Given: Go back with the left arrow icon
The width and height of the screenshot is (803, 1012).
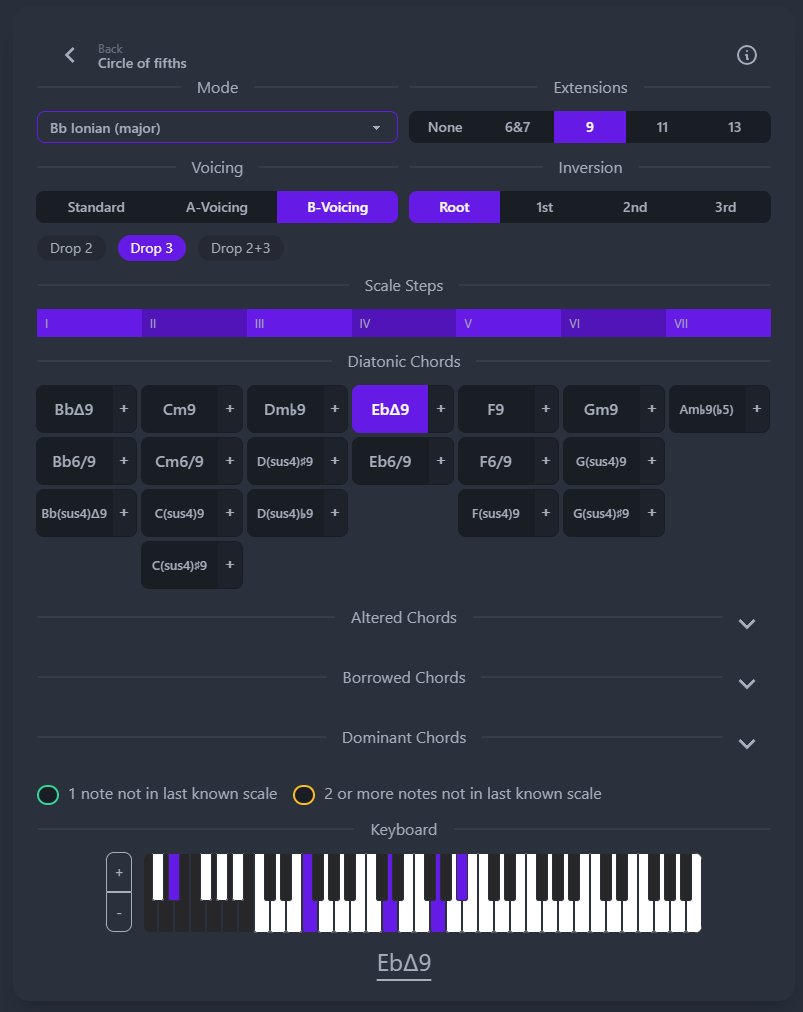Looking at the screenshot, I should click(70, 56).
